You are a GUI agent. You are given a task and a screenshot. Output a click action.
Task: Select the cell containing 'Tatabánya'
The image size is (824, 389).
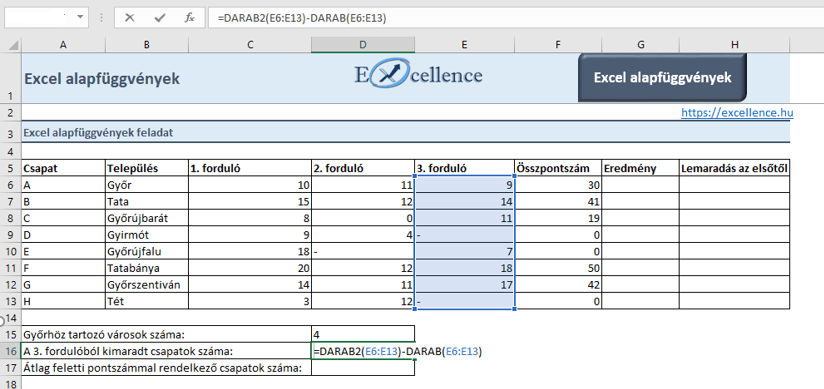(x=147, y=268)
